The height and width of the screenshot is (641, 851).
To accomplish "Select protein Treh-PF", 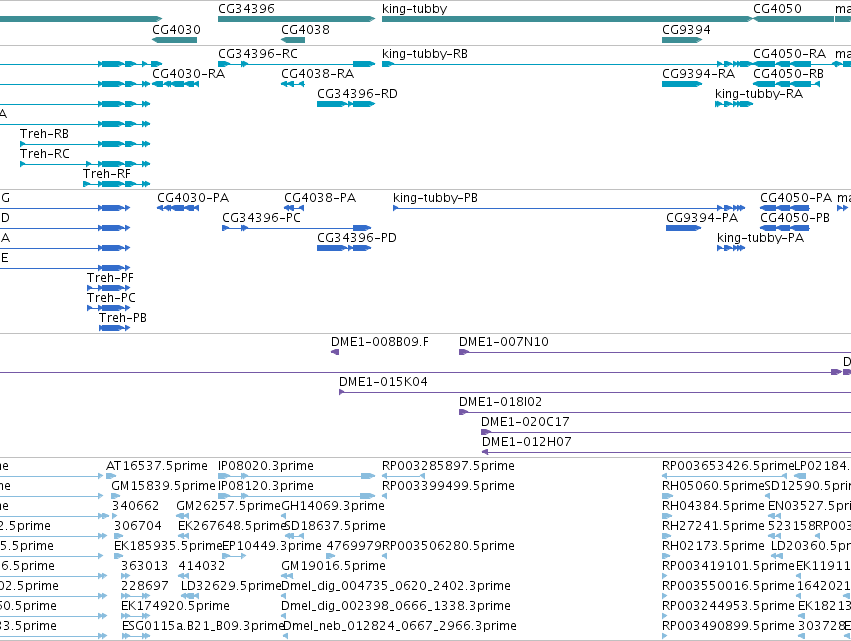I will click(109, 288).
